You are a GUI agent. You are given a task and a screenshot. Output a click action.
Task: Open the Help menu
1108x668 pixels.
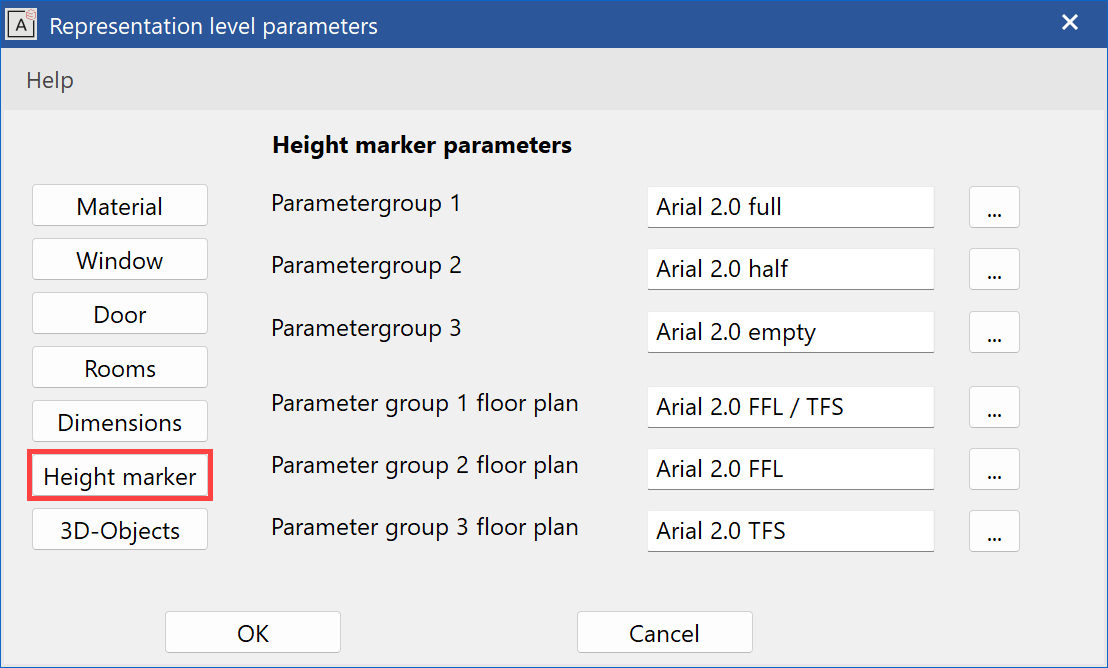tap(49, 80)
